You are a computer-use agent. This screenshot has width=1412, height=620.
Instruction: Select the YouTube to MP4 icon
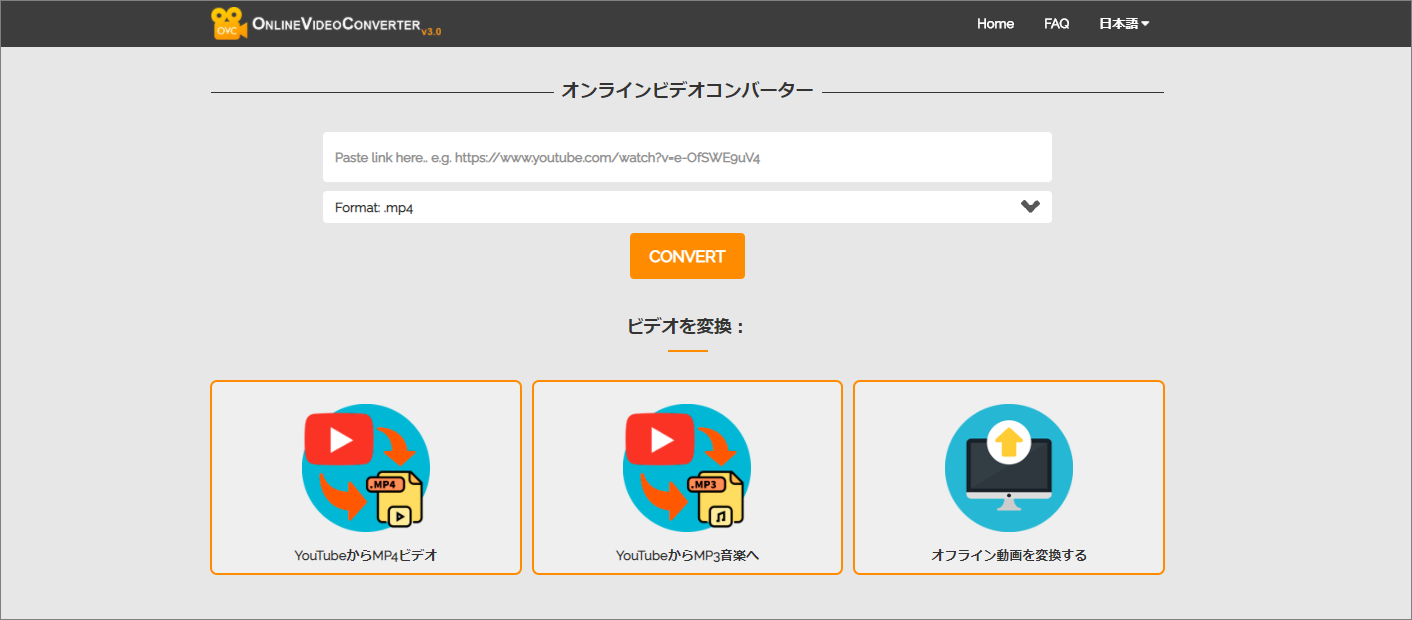coord(365,468)
